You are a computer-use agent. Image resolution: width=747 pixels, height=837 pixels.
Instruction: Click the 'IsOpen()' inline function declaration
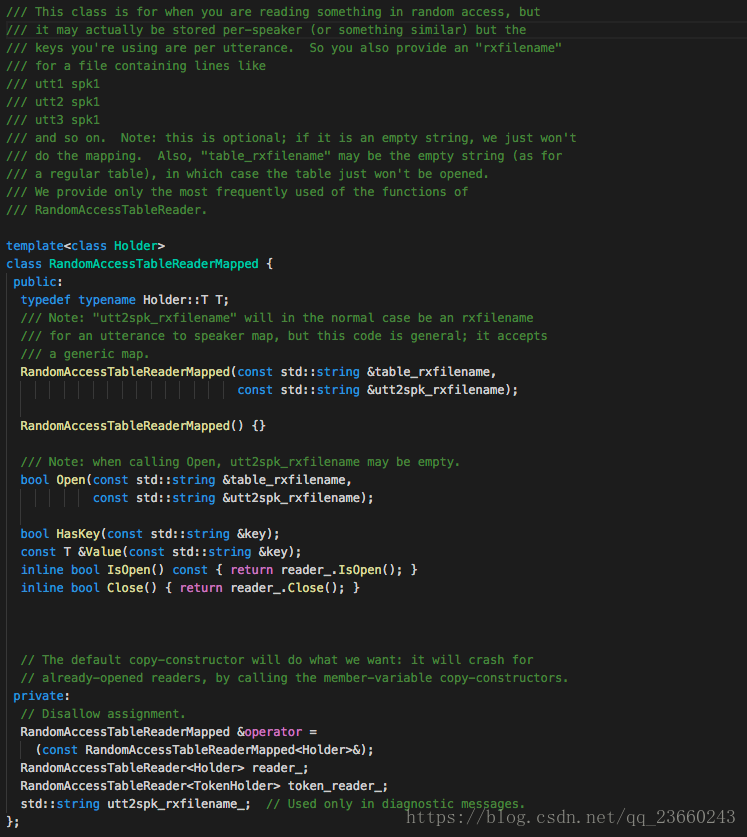[x=136, y=570]
